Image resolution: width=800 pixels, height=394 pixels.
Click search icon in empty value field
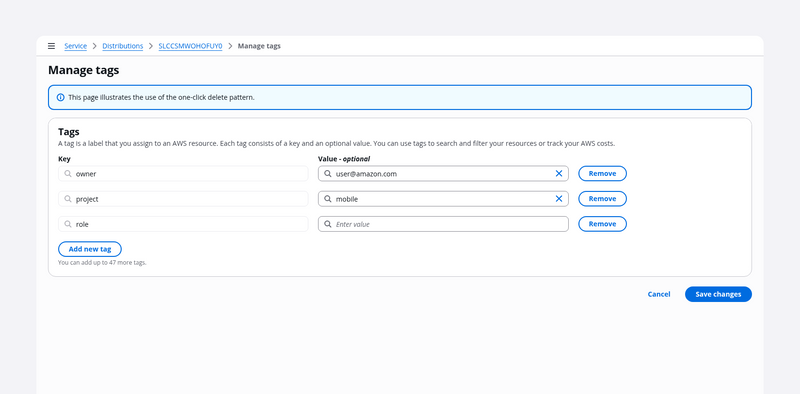[x=328, y=224]
